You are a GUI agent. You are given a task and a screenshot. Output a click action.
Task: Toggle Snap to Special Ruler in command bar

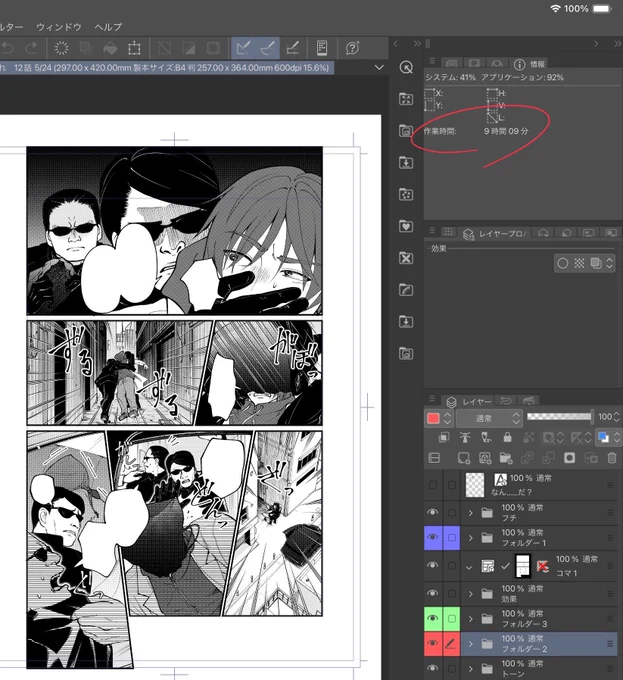268,48
